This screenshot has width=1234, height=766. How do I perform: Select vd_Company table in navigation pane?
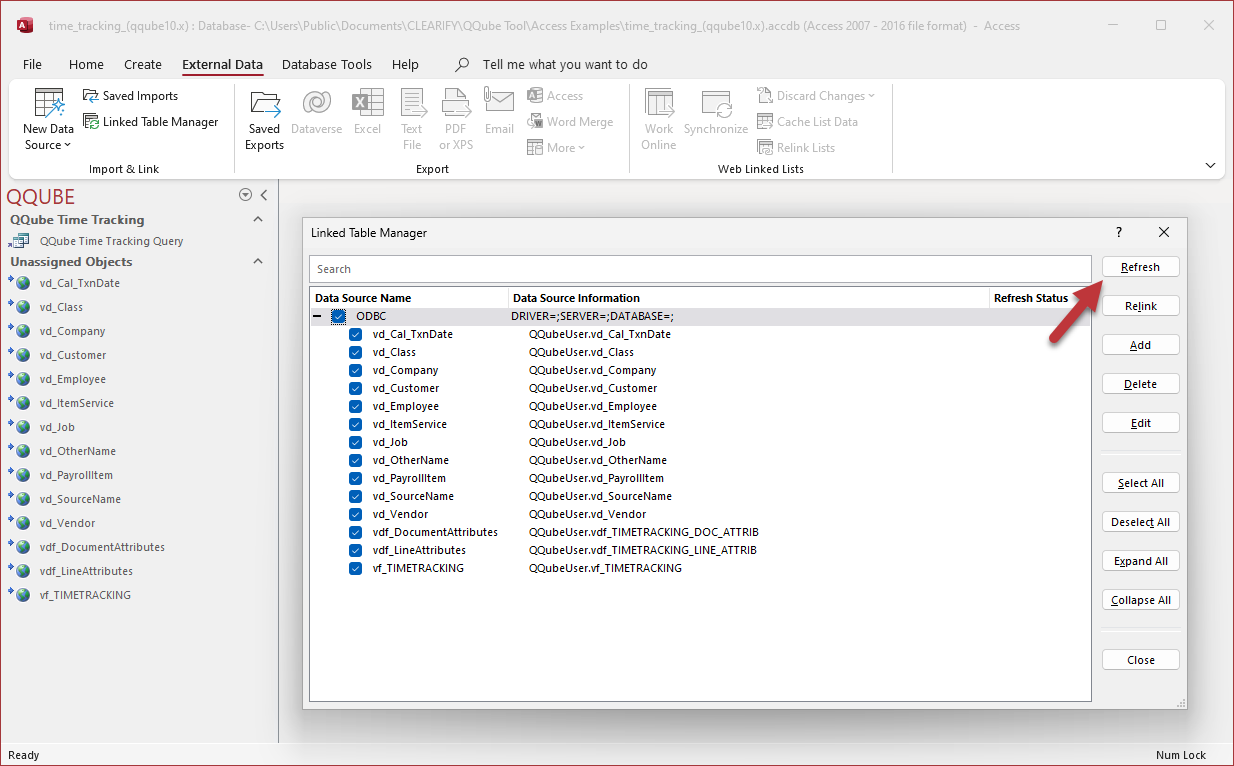pyautogui.click(x=72, y=331)
